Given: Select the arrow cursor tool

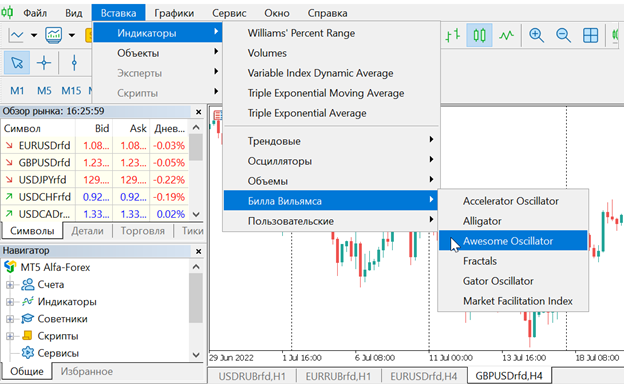Looking at the screenshot, I should (17, 63).
